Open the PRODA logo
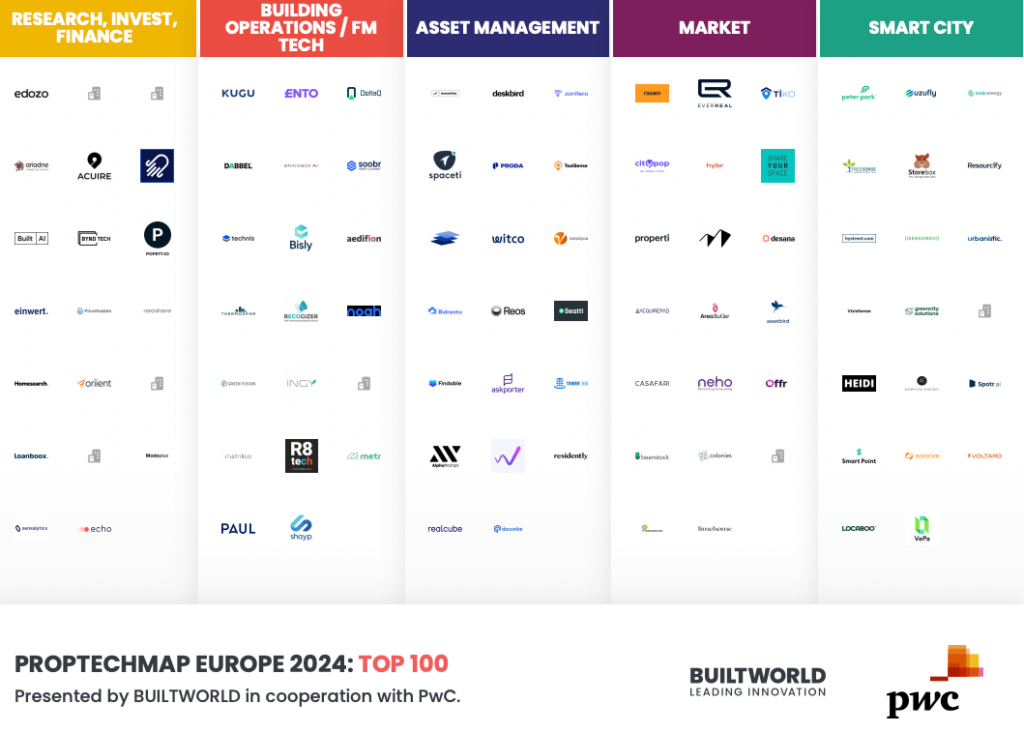Image resolution: width=1024 pixels, height=733 pixels. coord(508,165)
